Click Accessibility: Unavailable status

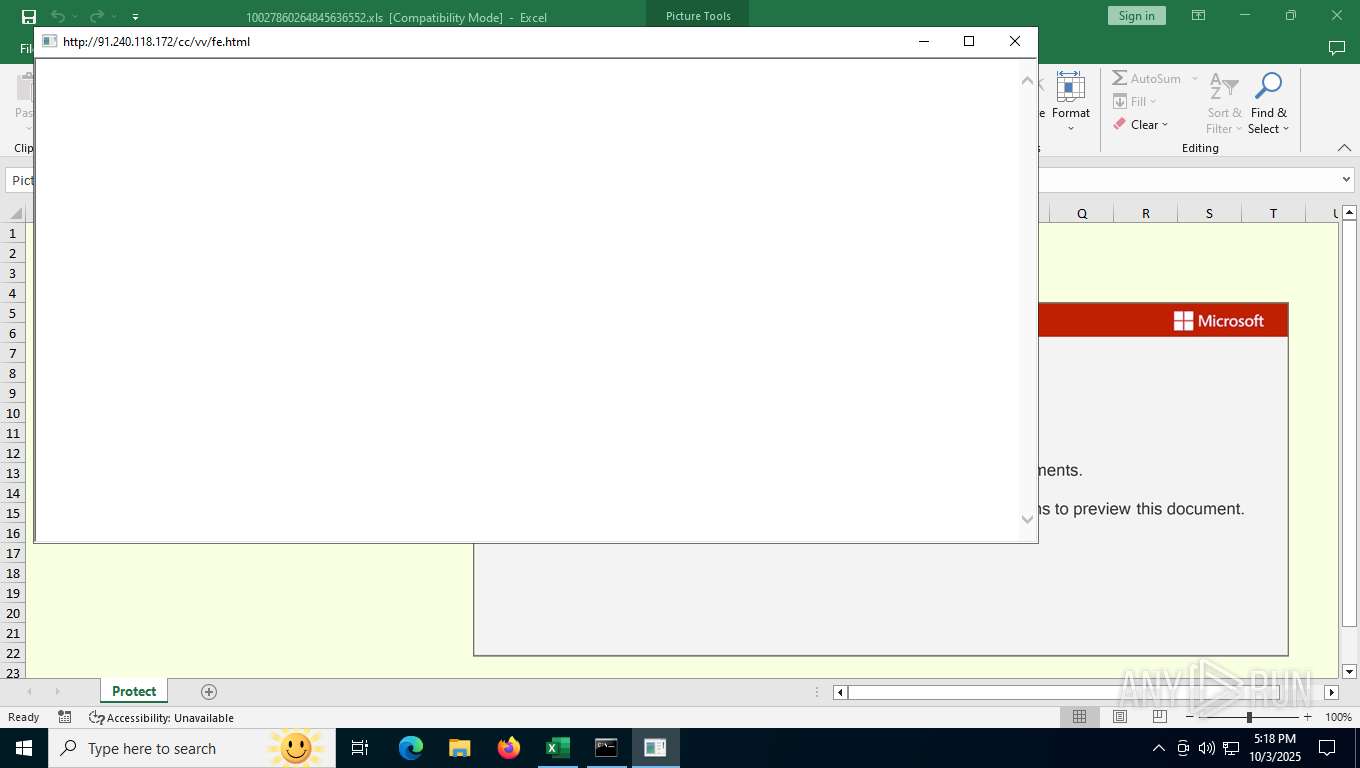(x=161, y=717)
